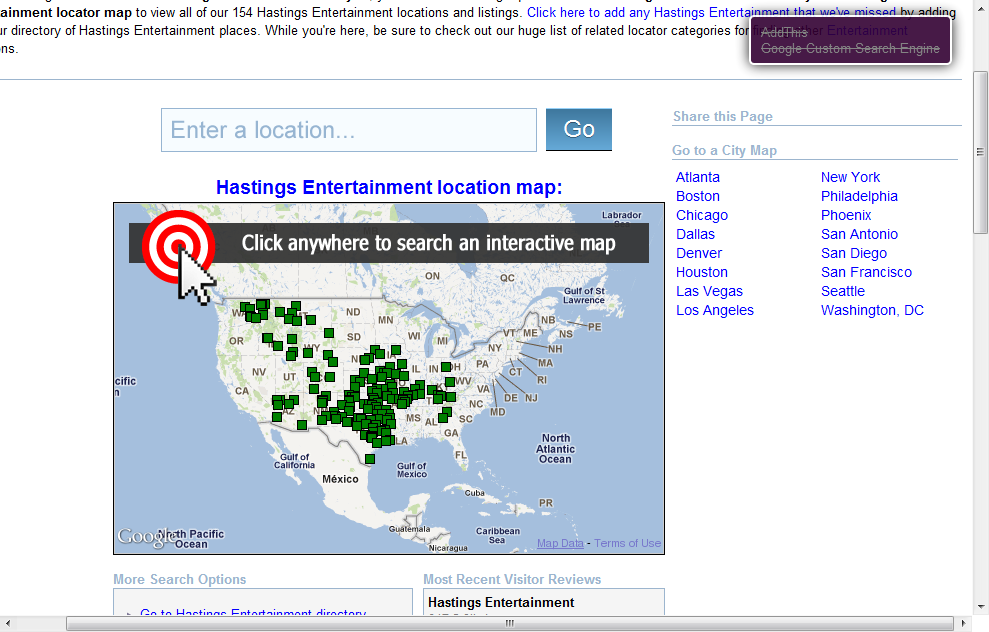This screenshot has height=632, width=989.
Task: Open the San Antonio city map
Action: (x=859, y=234)
